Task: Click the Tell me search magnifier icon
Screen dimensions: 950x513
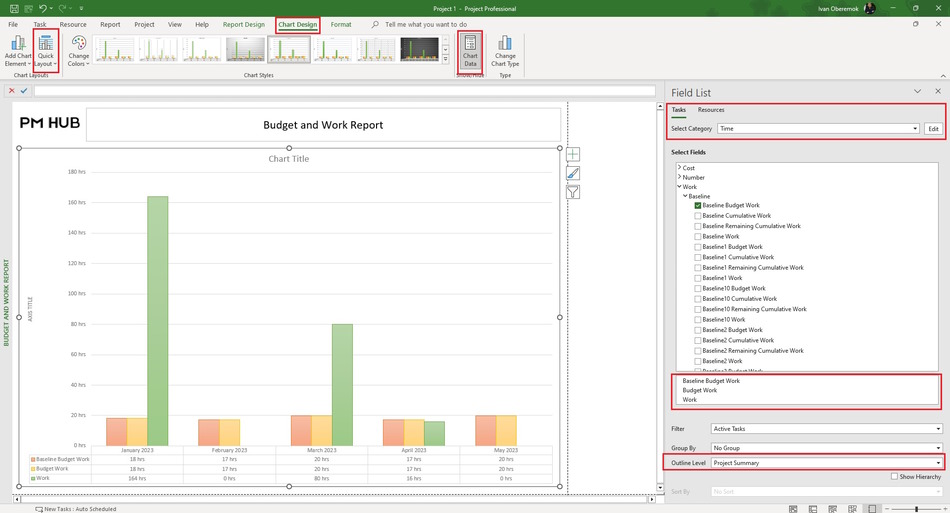Action: click(x=375, y=24)
